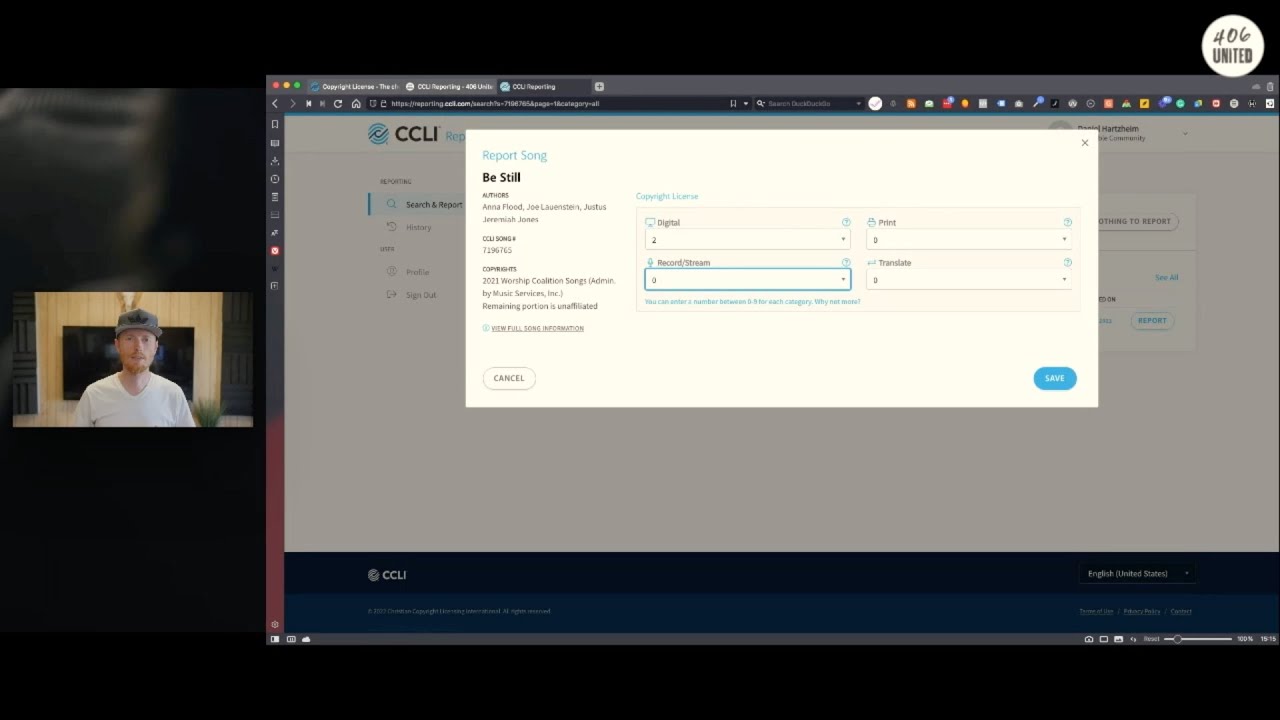
Task: Open RSS feed extension icon
Action: pyautogui.click(x=911, y=103)
